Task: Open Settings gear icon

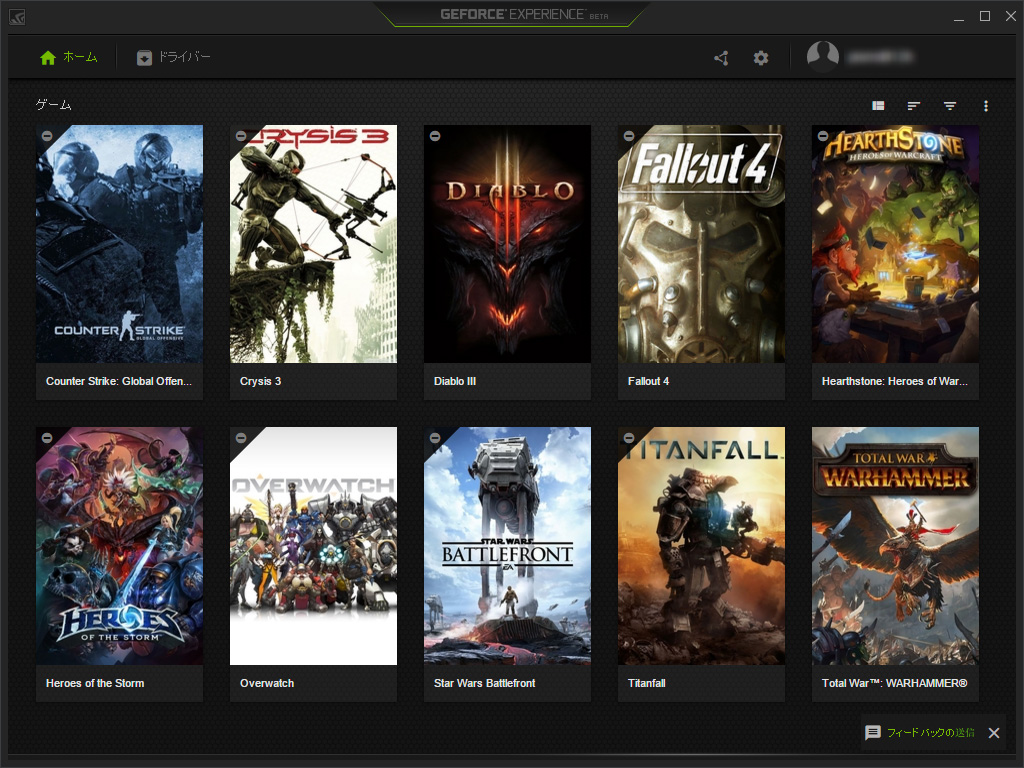Action: click(761, 58)
